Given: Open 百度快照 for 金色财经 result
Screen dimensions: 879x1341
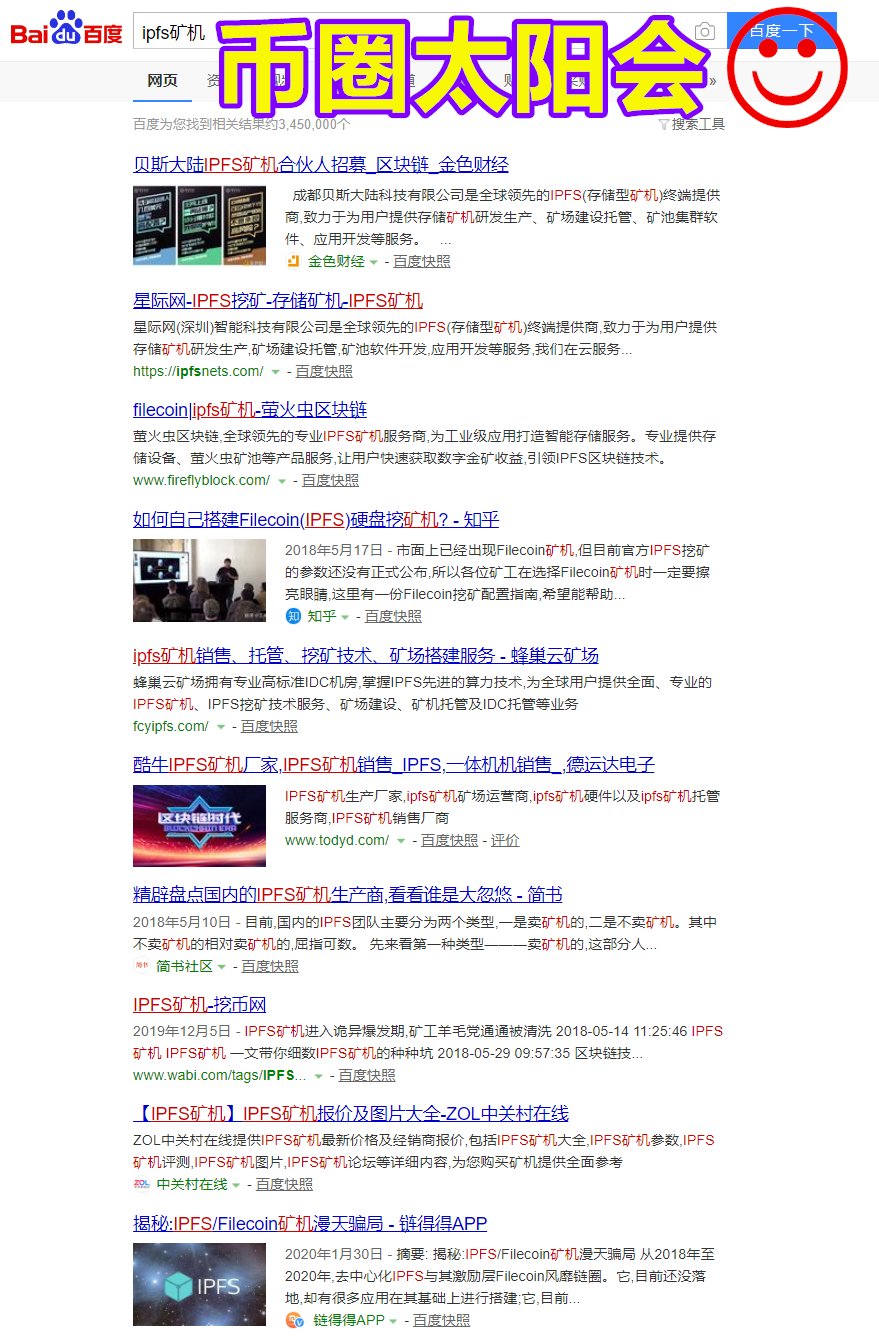Looking at the screenshot, I should tap(421, 261).
